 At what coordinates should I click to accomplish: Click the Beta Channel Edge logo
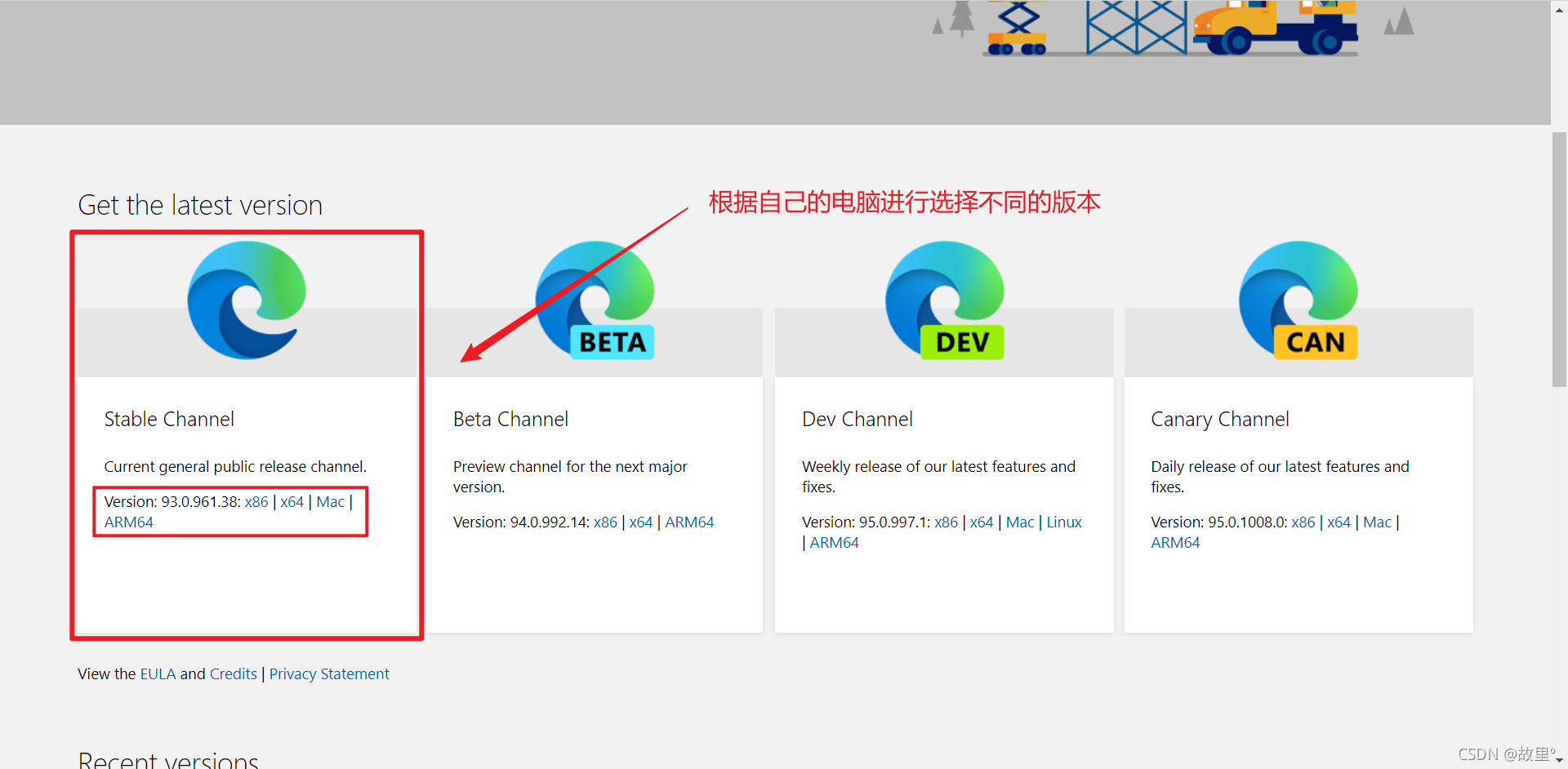pos(595,300)
